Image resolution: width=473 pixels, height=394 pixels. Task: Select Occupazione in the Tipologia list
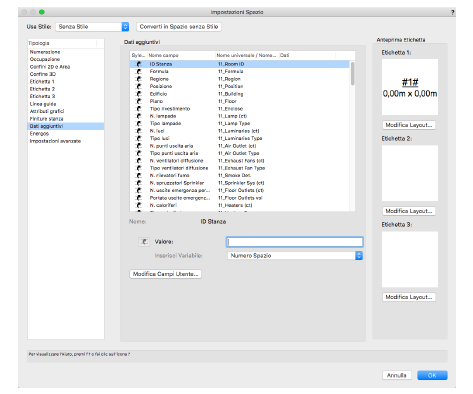(45, 59)
